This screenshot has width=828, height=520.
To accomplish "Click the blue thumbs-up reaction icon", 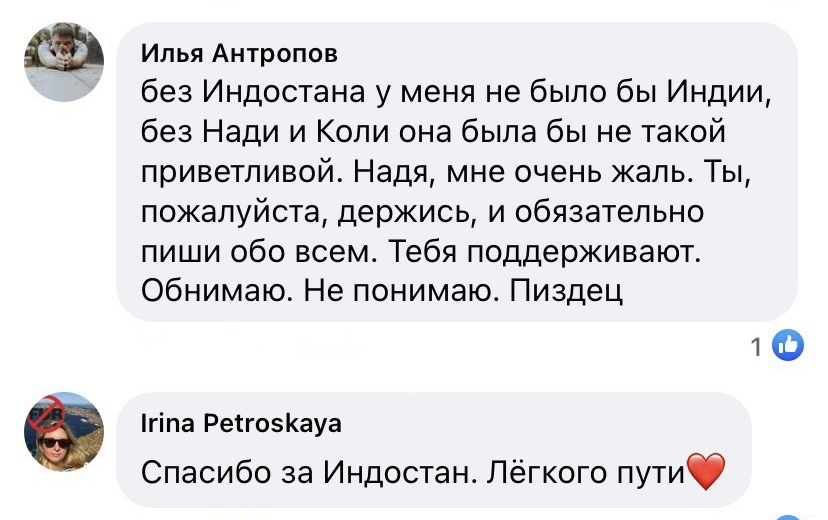I will tap(788, 346).
